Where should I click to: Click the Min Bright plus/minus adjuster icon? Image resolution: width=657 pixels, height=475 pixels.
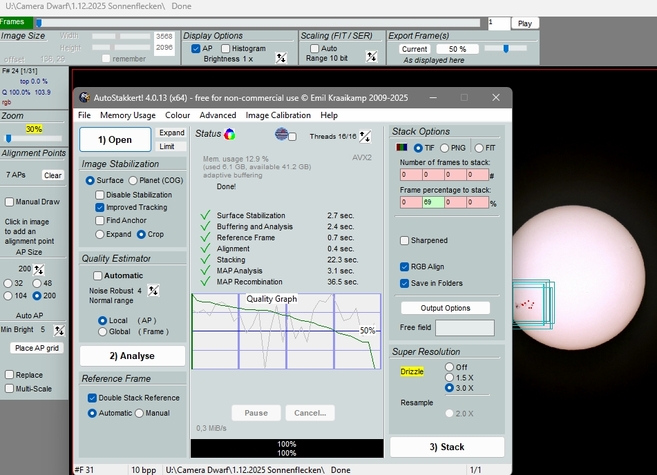(x=59, y=329)
